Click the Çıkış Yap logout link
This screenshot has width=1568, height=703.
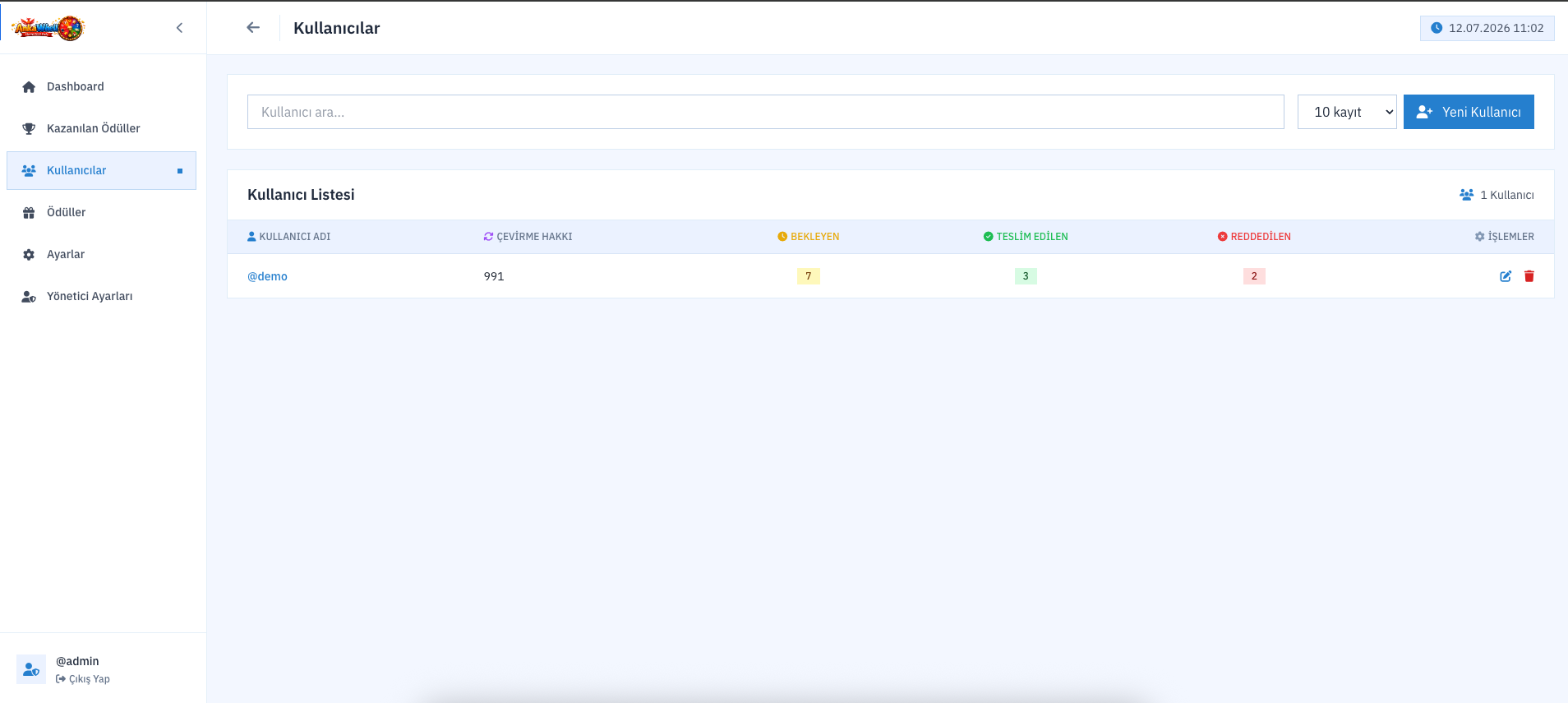(83, 679)
